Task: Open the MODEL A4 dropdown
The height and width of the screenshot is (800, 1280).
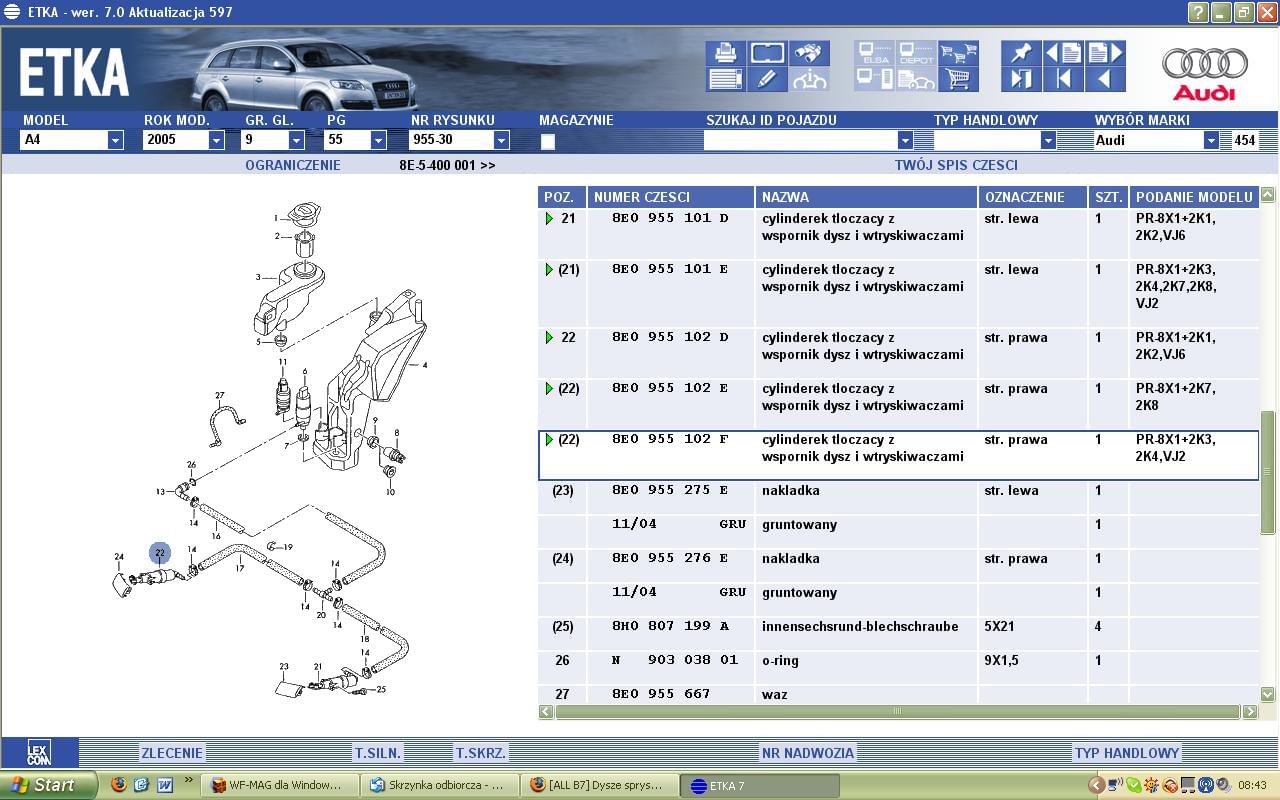Action: point(115,140)
